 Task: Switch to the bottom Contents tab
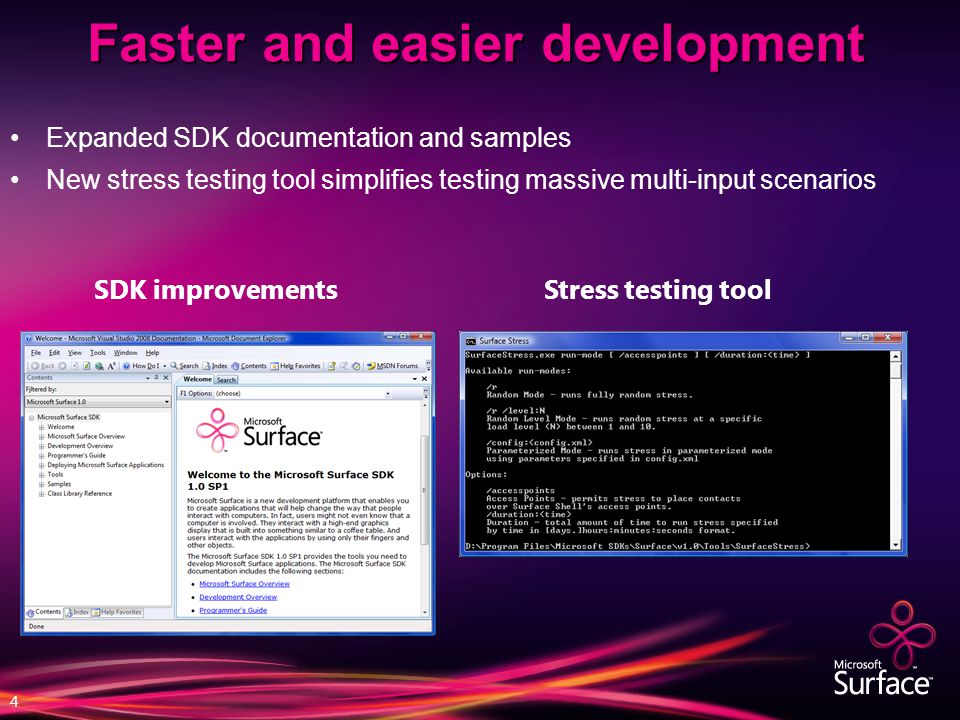[x=43, y=612]
